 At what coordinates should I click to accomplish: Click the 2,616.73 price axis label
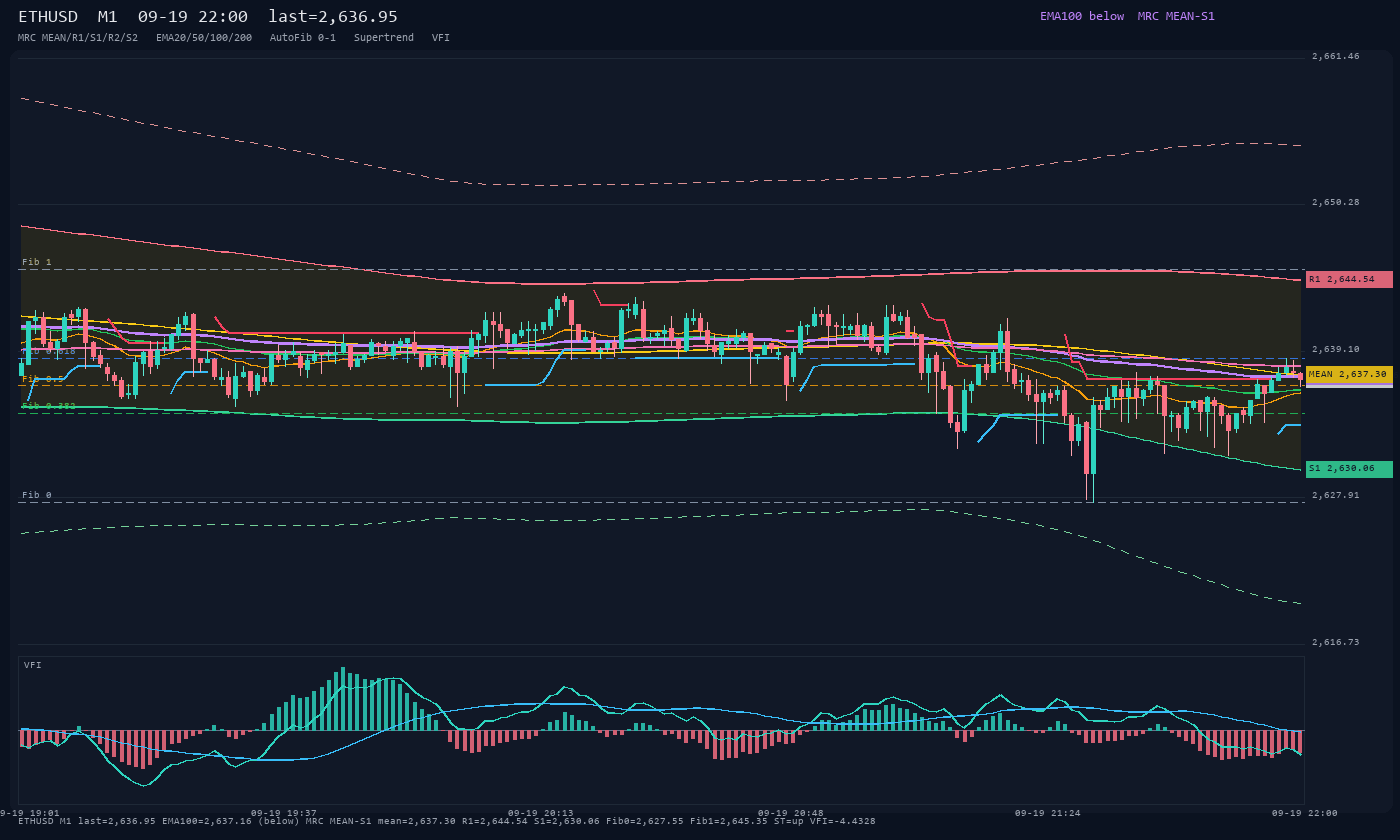tap(1336, 643)
